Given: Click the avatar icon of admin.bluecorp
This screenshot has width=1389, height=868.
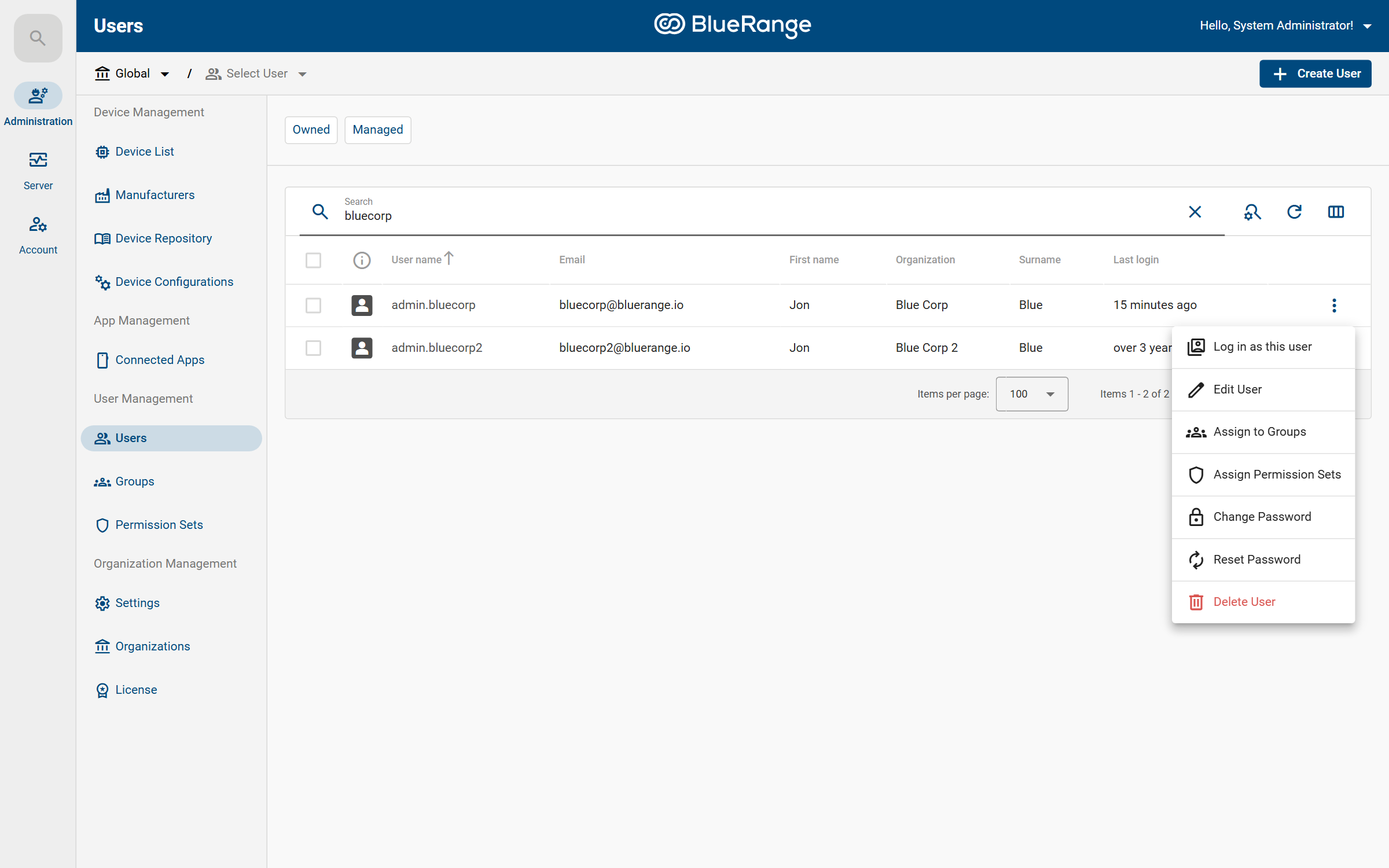Looking at the screenshot, I should pos(362,305).
